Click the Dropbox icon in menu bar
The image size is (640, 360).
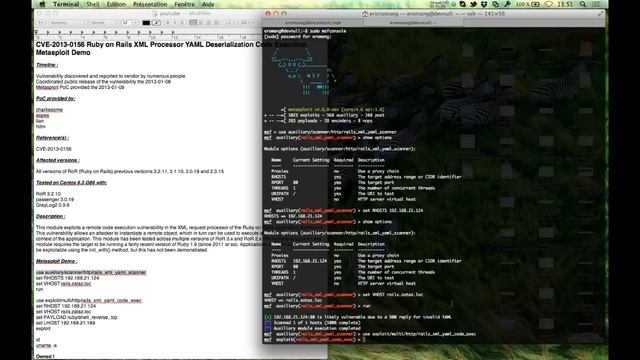pyautogui.click(x=484, y=4)
